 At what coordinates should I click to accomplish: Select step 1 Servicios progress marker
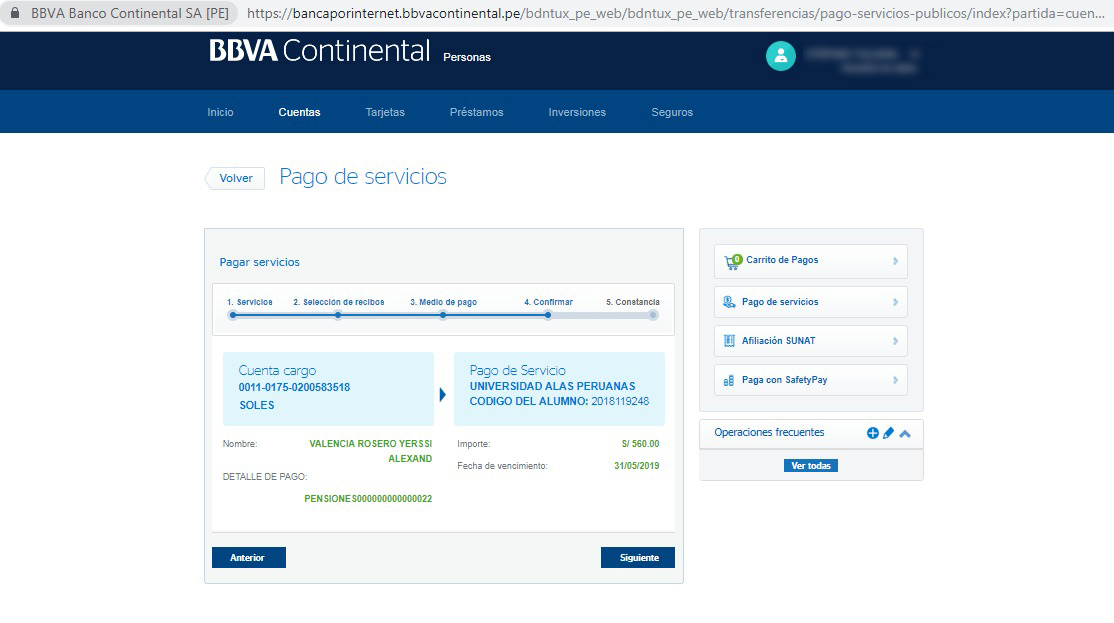[x=233, y=315]
